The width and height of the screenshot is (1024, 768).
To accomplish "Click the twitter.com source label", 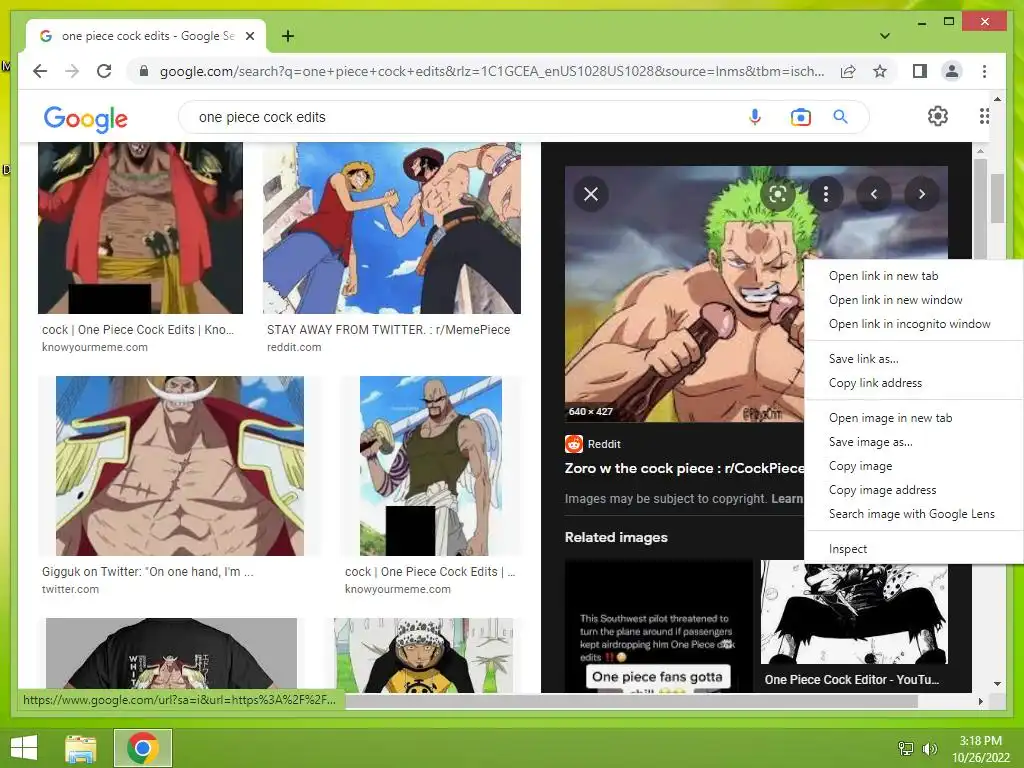I will [x=71, y=589].
